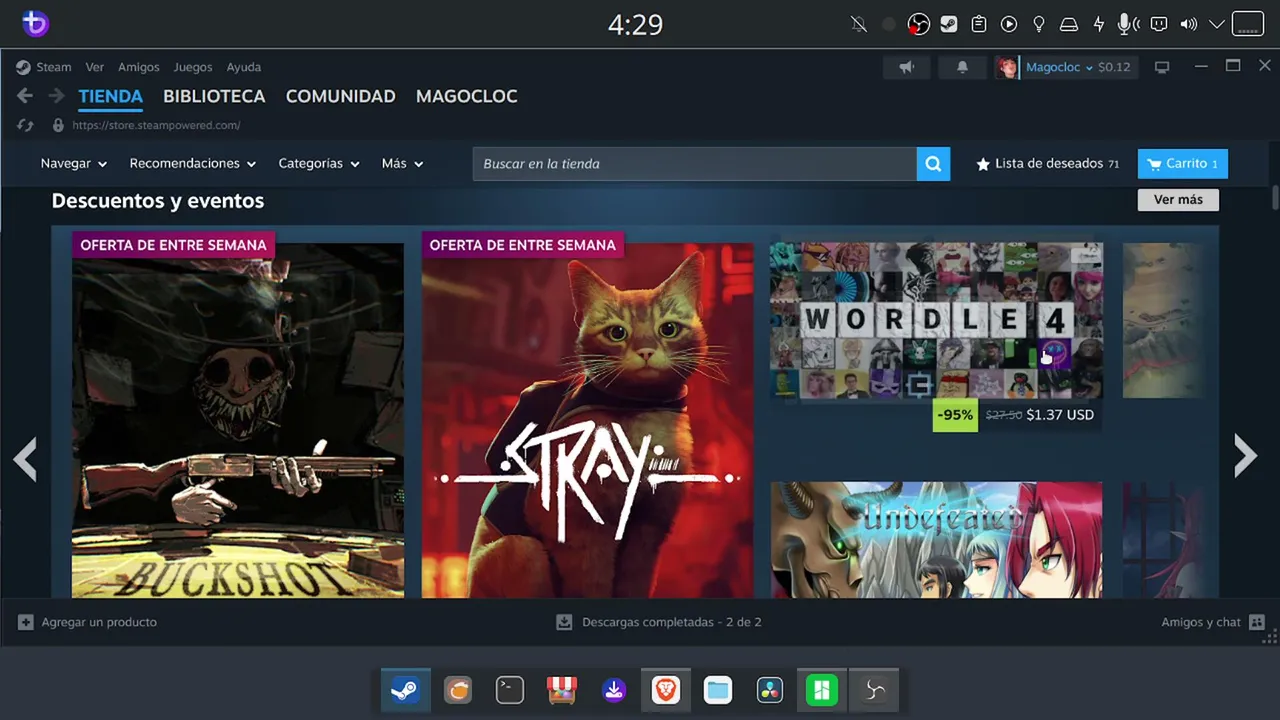Click the Agregar un producto label
This screenshot has width=1280, height=720.
[x=99, y=622]
